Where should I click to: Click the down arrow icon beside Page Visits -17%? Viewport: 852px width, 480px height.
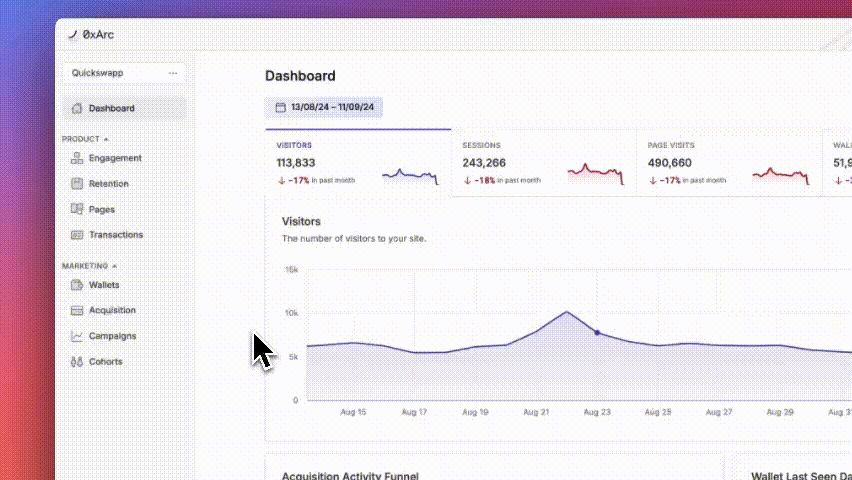pos(653,180)
